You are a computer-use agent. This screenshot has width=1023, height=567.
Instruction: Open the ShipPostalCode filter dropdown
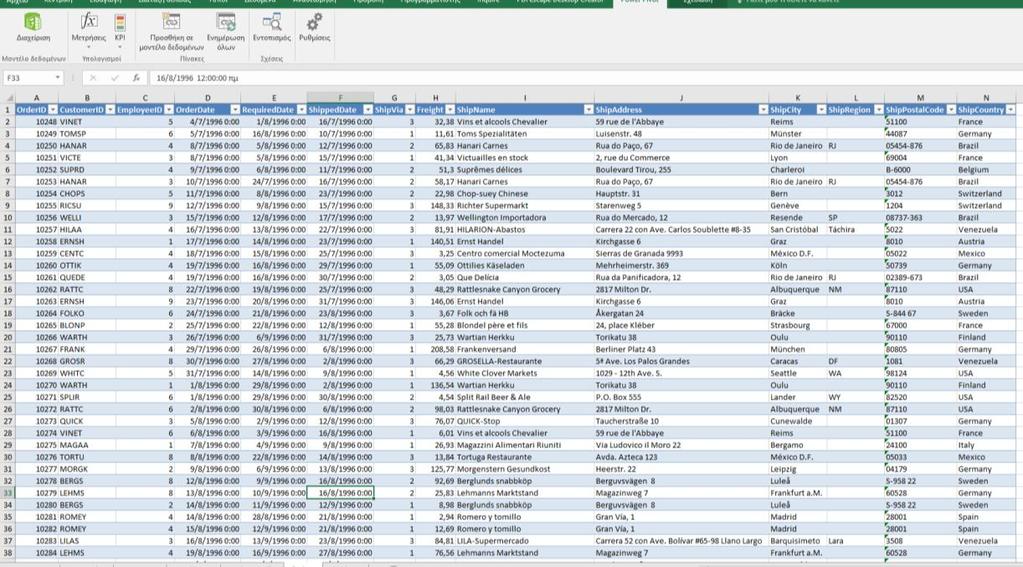(951, 110)
